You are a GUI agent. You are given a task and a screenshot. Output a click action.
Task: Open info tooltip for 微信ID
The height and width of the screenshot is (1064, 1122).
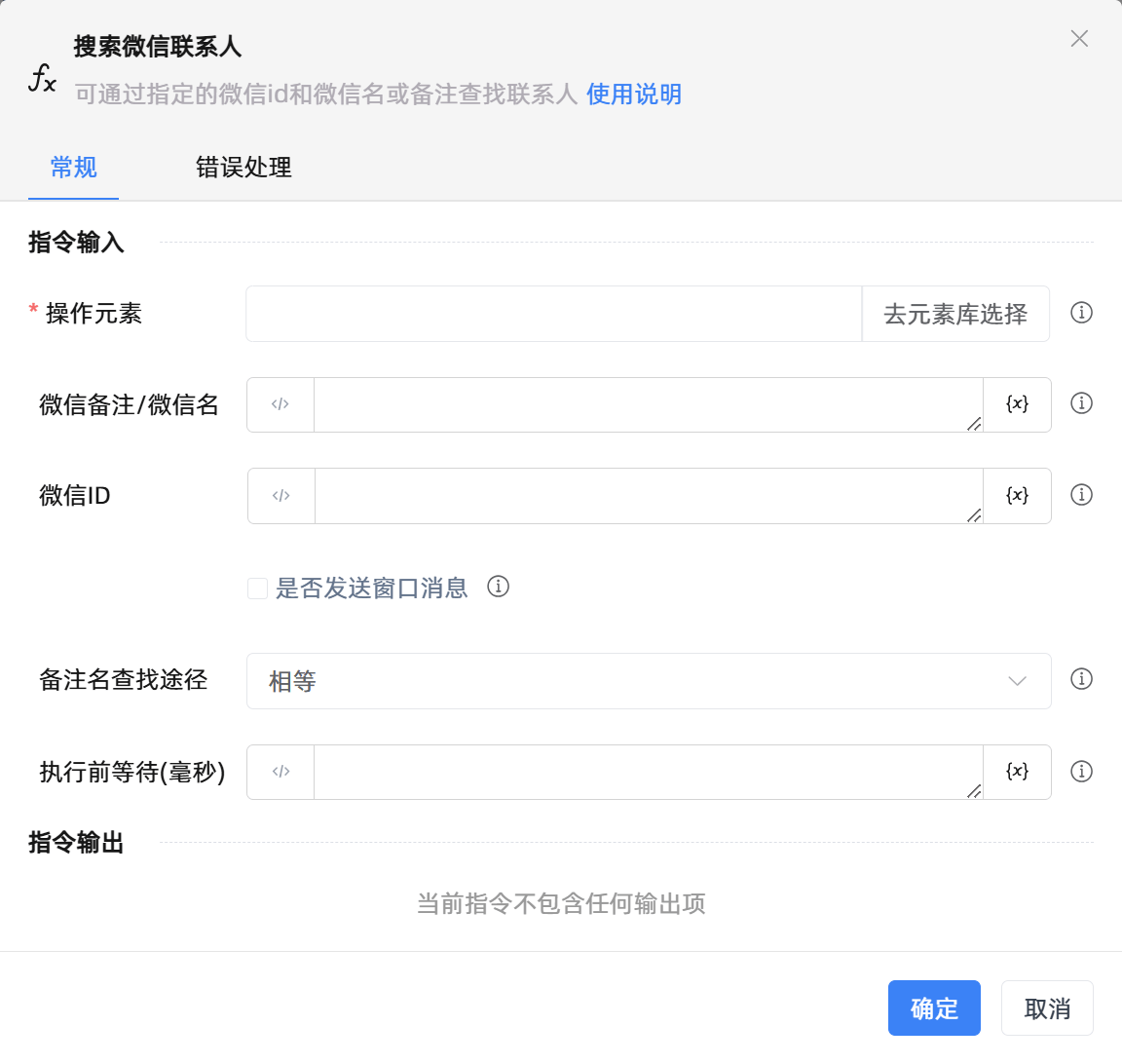1081,495
